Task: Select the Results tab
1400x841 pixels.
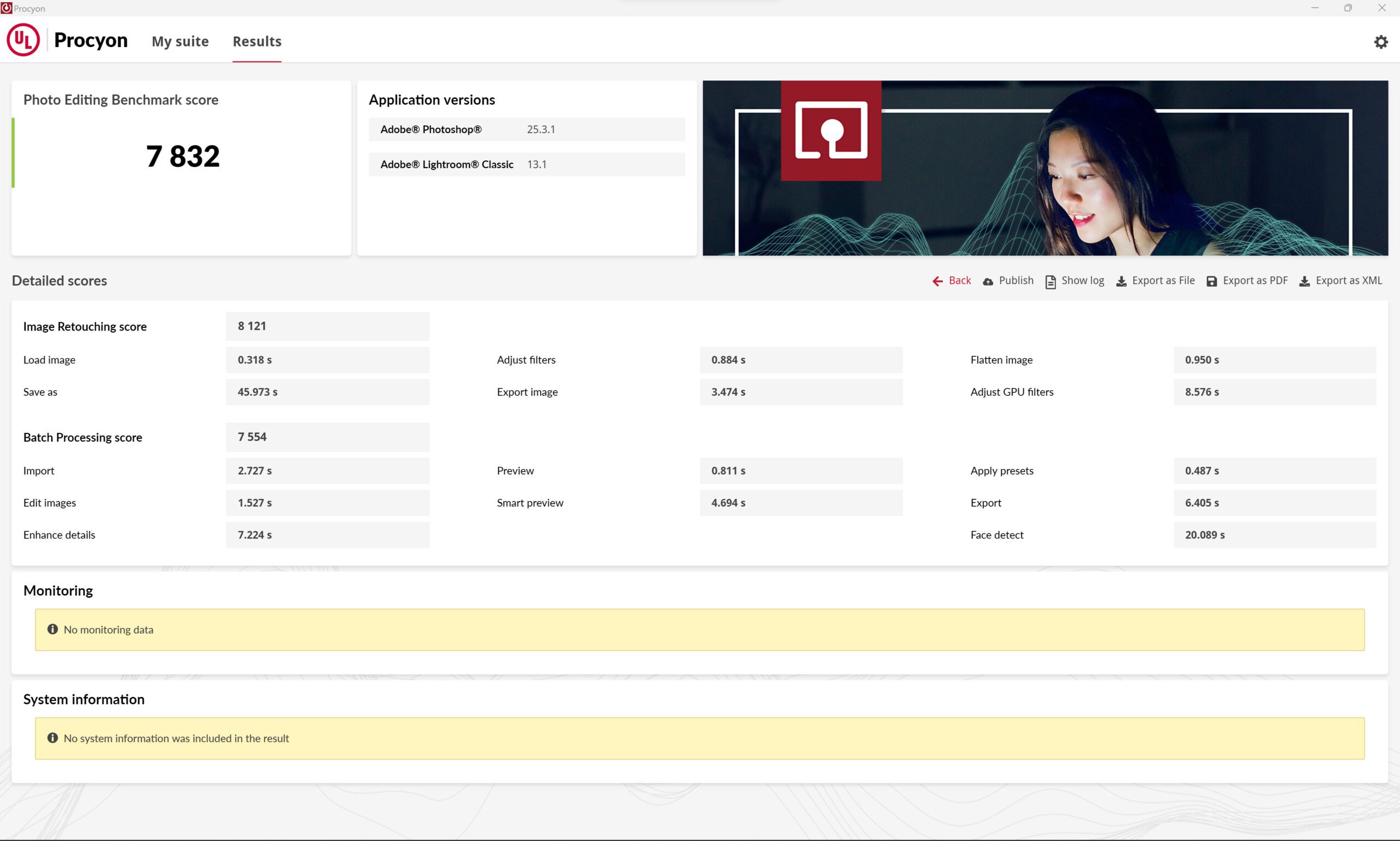Action: pyautogui.click(x=256, y=42)
